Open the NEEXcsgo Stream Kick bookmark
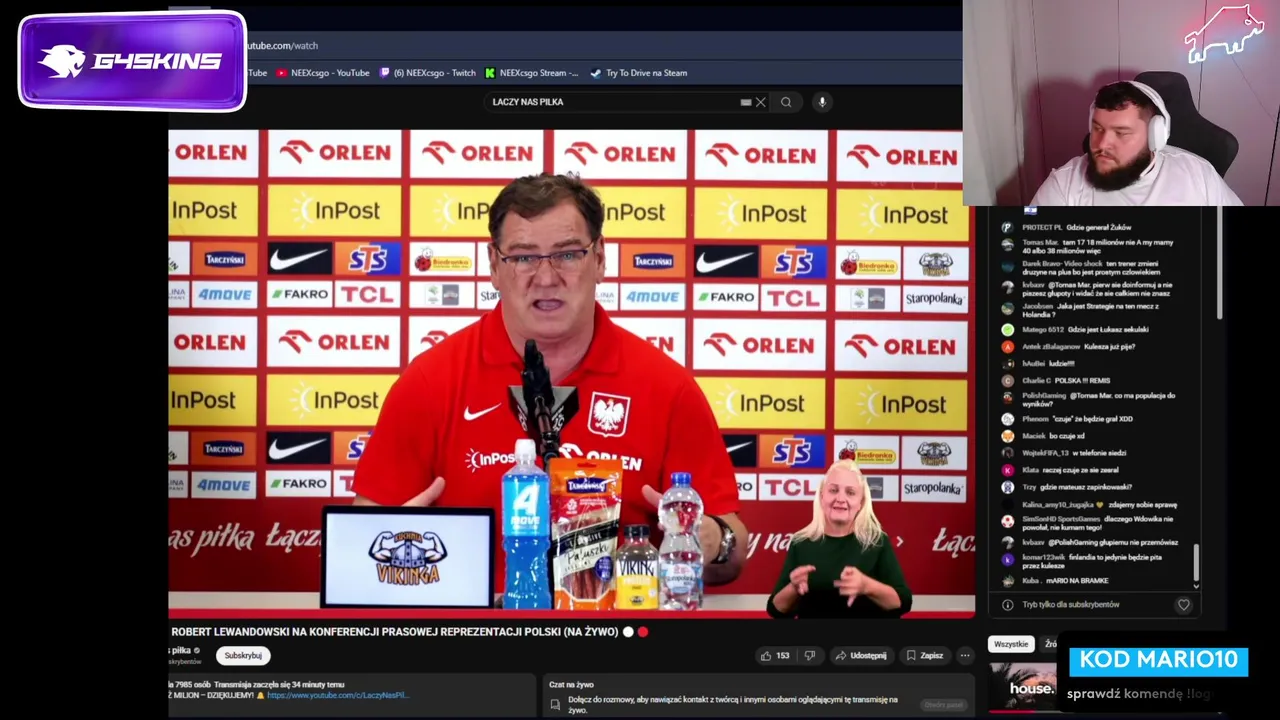Viewport: 1280px width, 720px height. [x=532, y=73]
